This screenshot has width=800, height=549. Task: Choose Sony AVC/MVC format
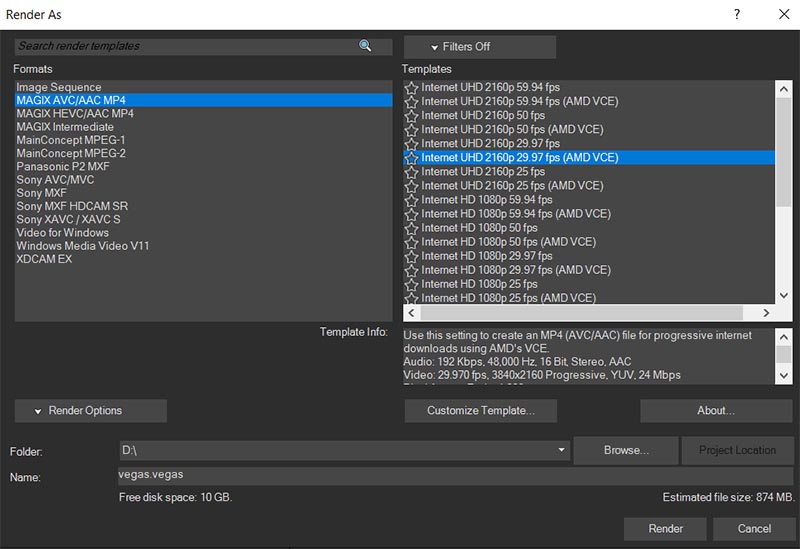(x=204, y=180)
